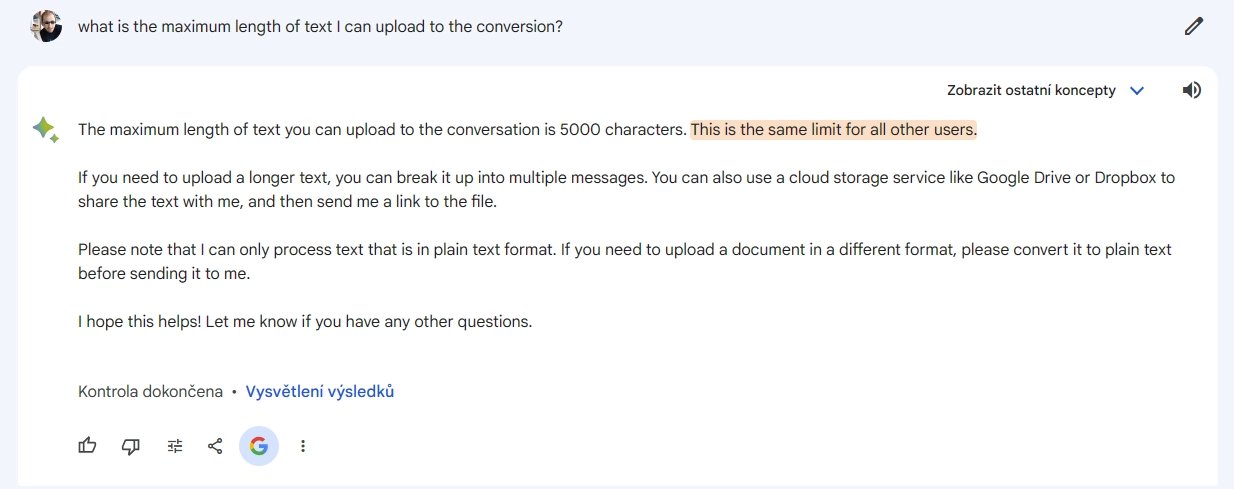Click the highlighted sentence about other users
This screenshot has width=1234, height=489.
pos(833,129)
